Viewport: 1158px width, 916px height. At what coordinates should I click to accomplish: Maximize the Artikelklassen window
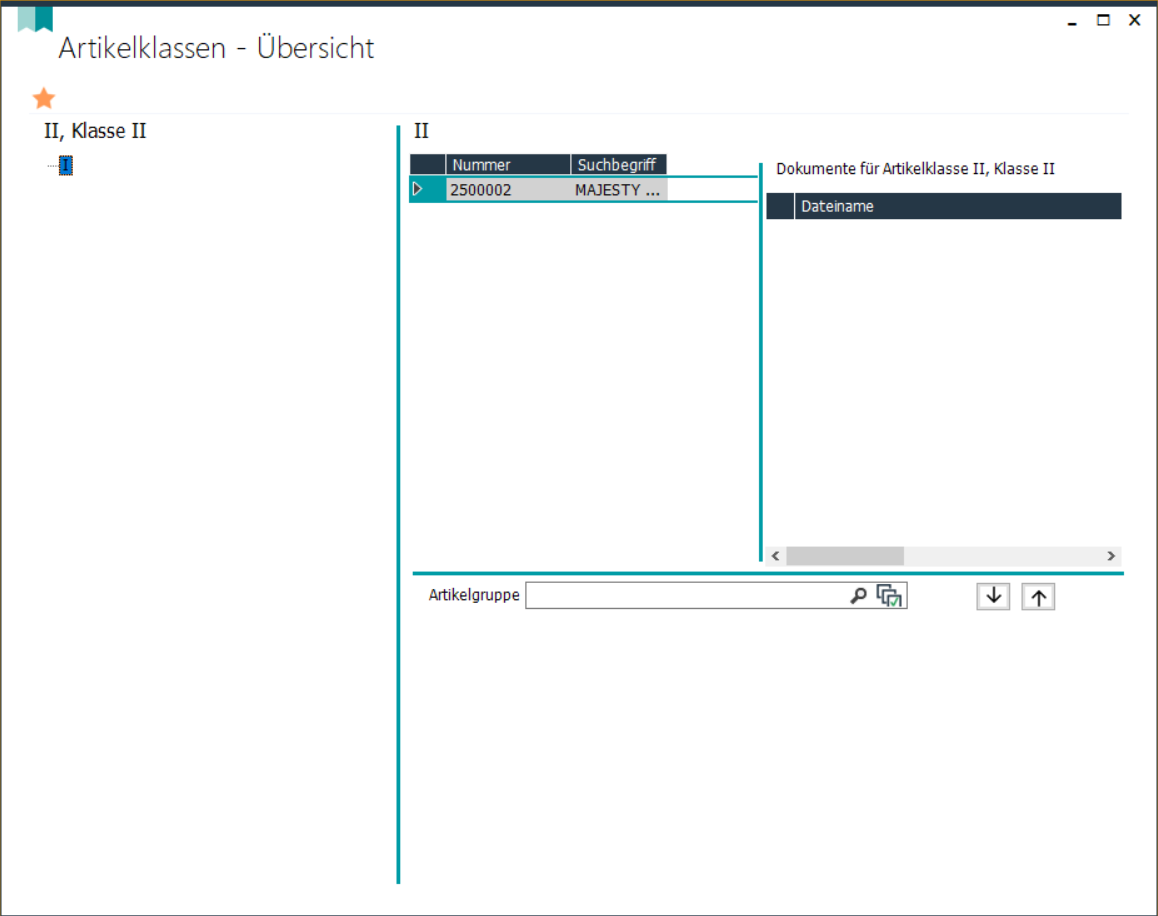pos(1103,20)
